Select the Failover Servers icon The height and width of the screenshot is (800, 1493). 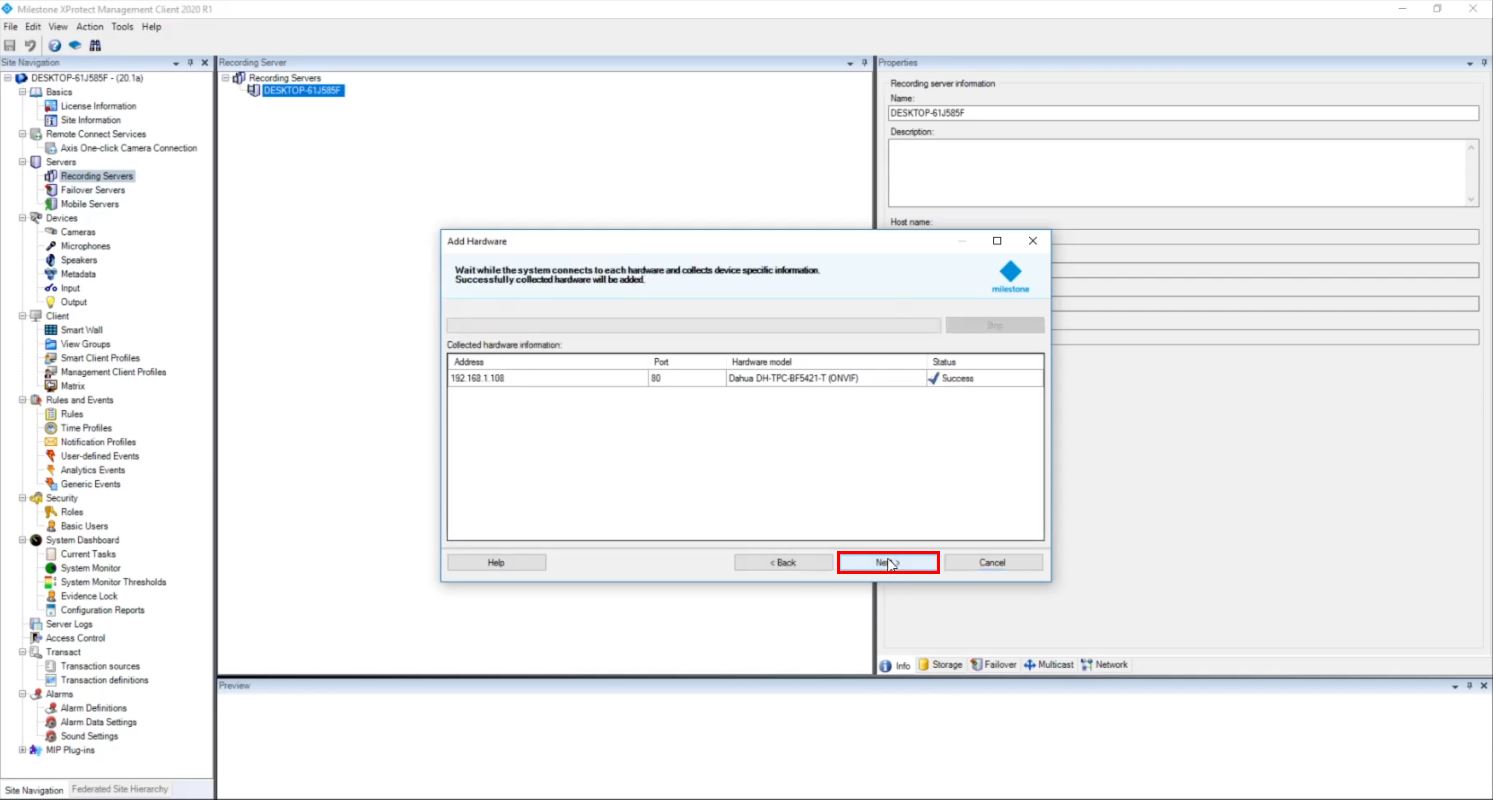pyautogui.click(x=51, y=190)
